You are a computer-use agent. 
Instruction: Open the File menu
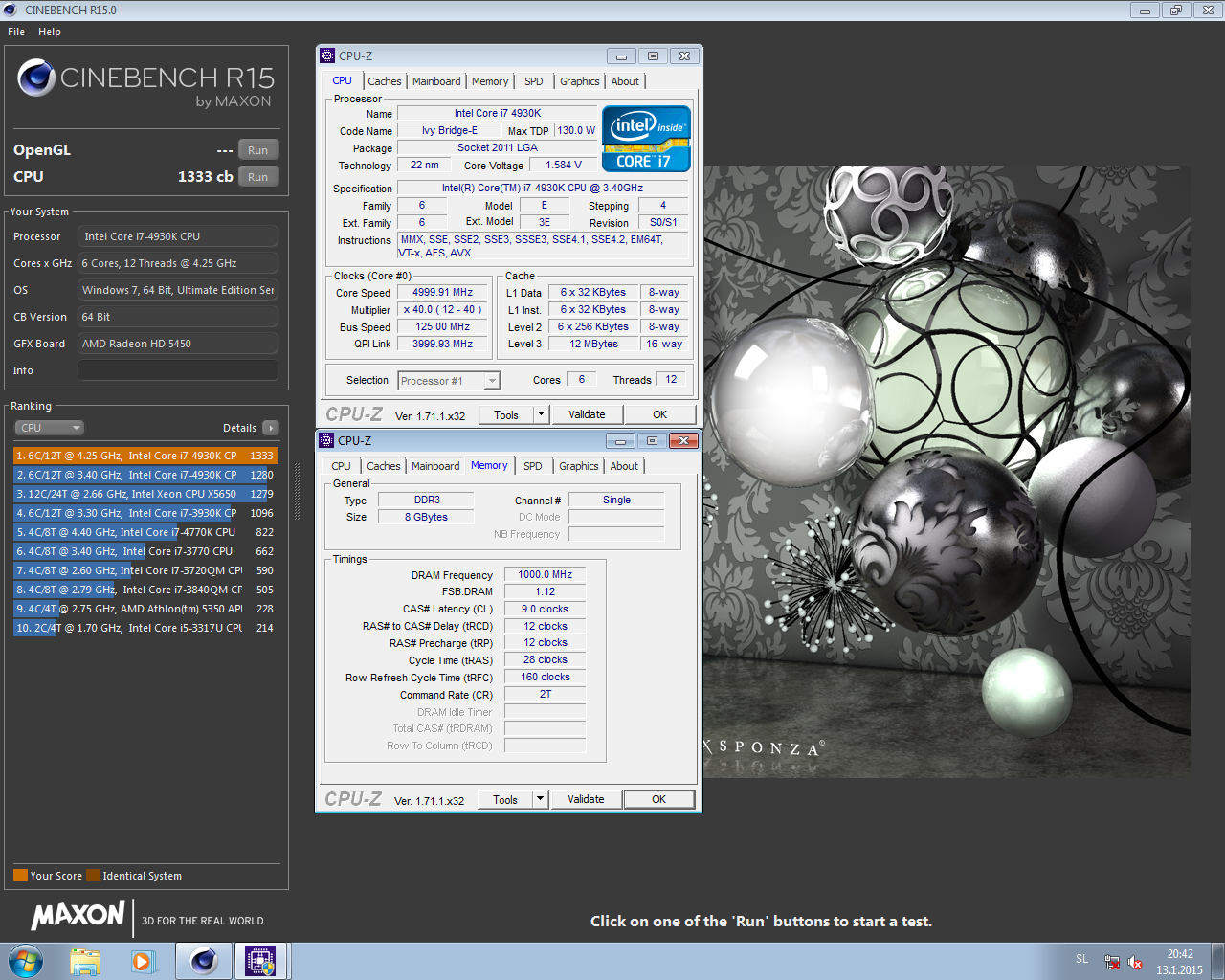[16, 32]
